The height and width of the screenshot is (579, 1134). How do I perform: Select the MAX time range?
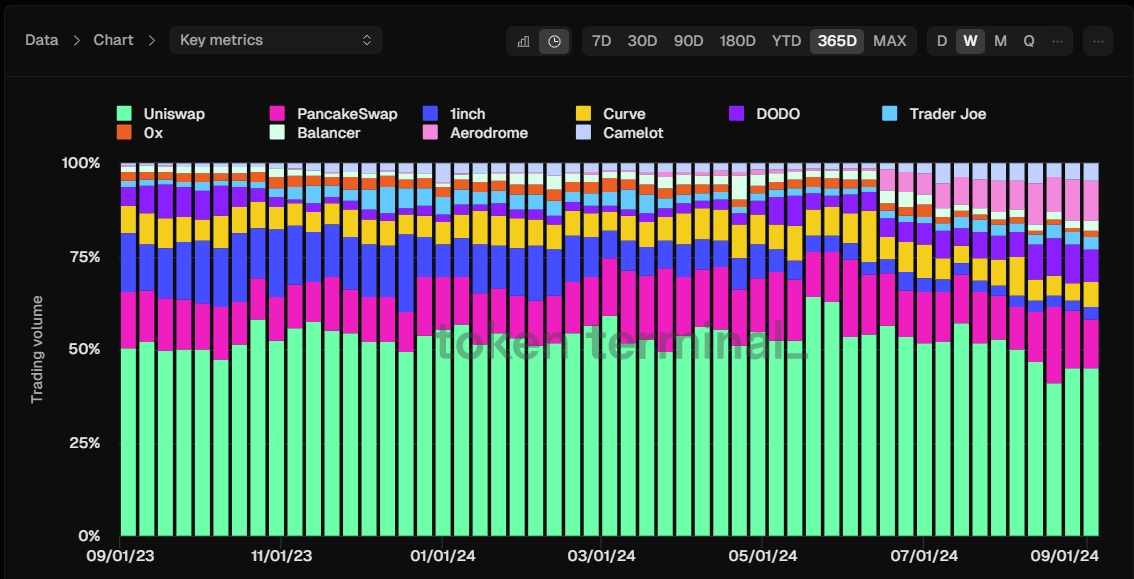pyautogui.click(x=890, y=41)
